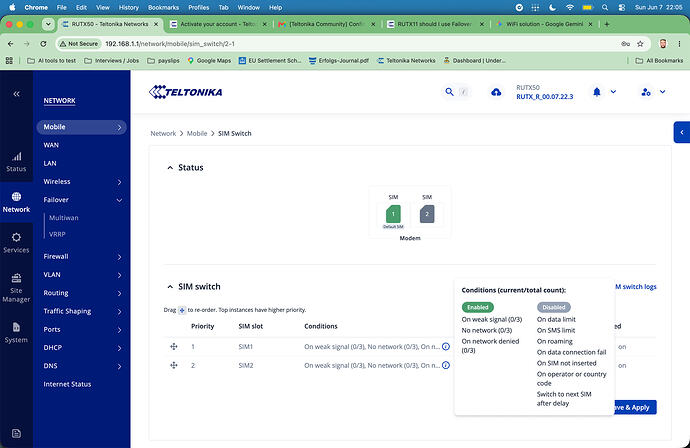Viewport: 690px width, 448px height.
Task: Open the System section icon
Action: point(16,332)
